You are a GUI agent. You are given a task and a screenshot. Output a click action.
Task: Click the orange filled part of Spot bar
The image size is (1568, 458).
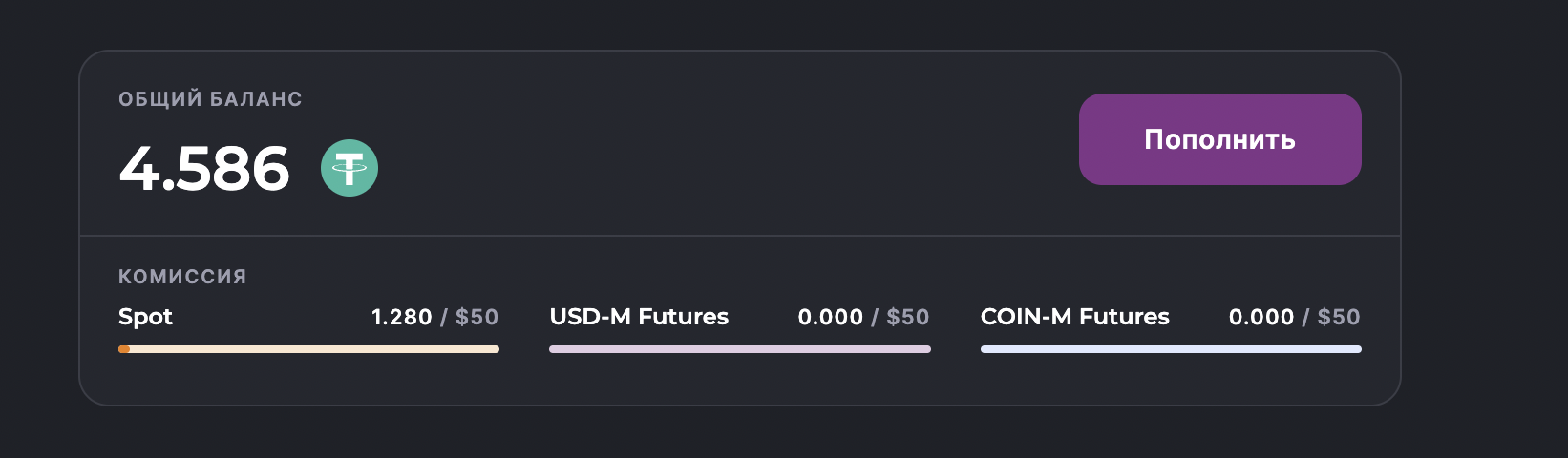click(124, 349)
